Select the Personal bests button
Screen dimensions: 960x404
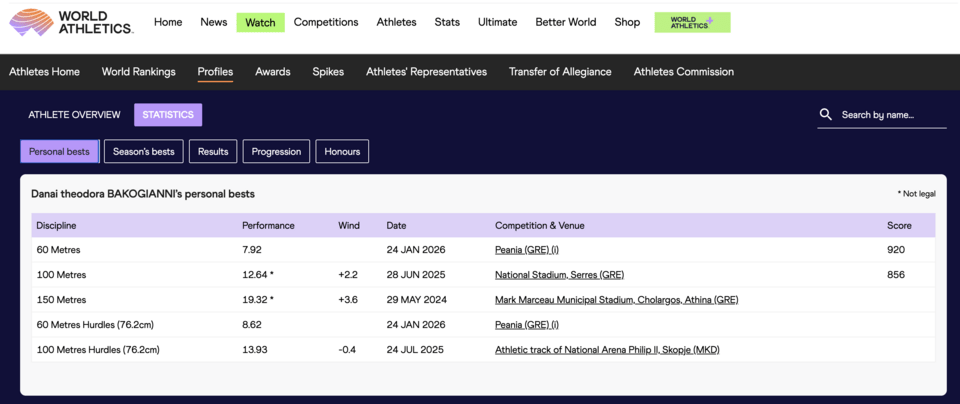pos(59,152)
